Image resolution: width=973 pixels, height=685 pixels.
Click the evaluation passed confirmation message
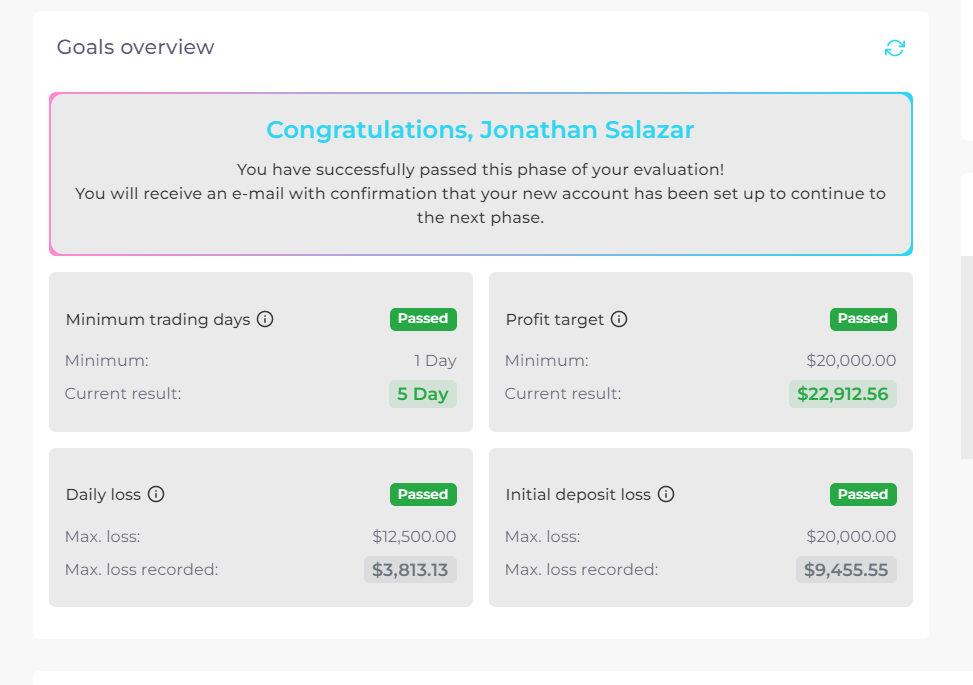480,194
